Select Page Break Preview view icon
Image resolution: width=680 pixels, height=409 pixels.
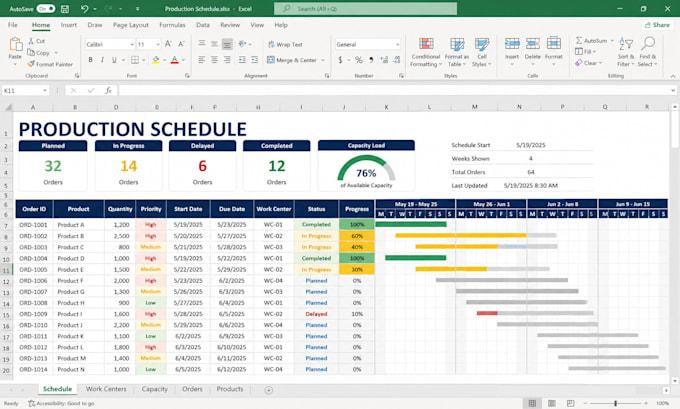coord(570,403)
